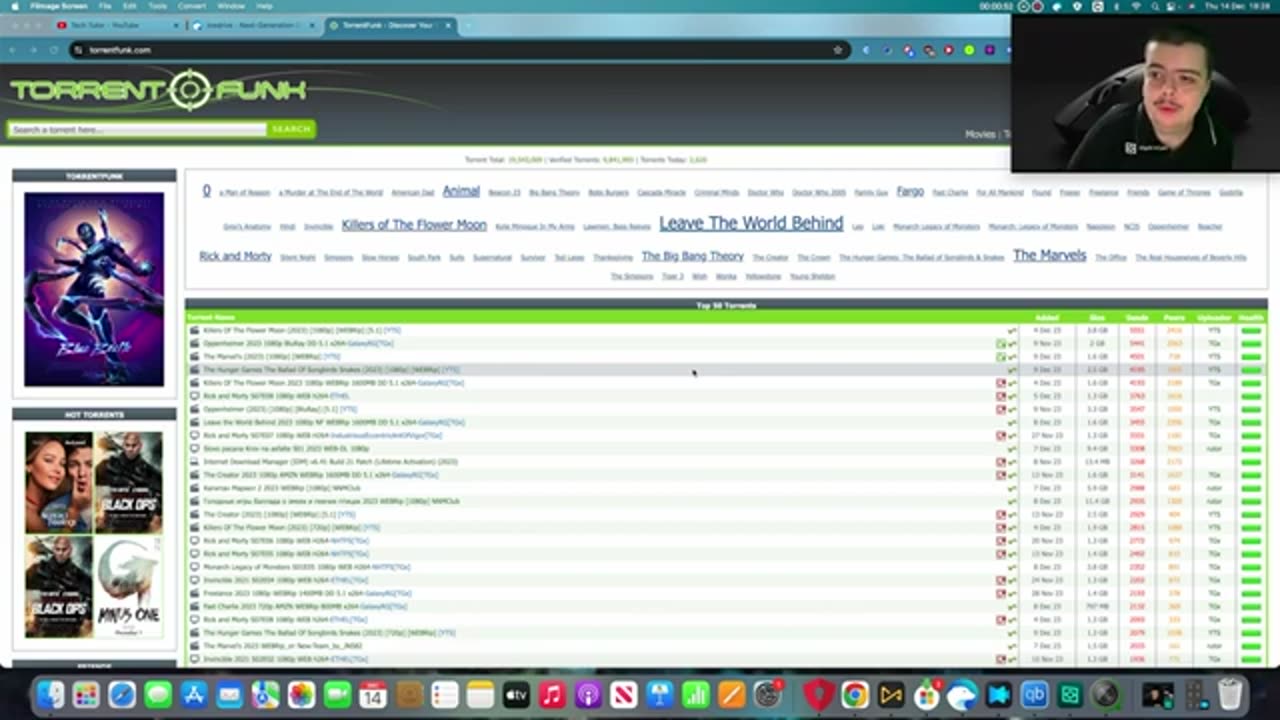Open Podcasts from the Dock
Viewport: 1280px width, 720px height.
tap(588, 694)
